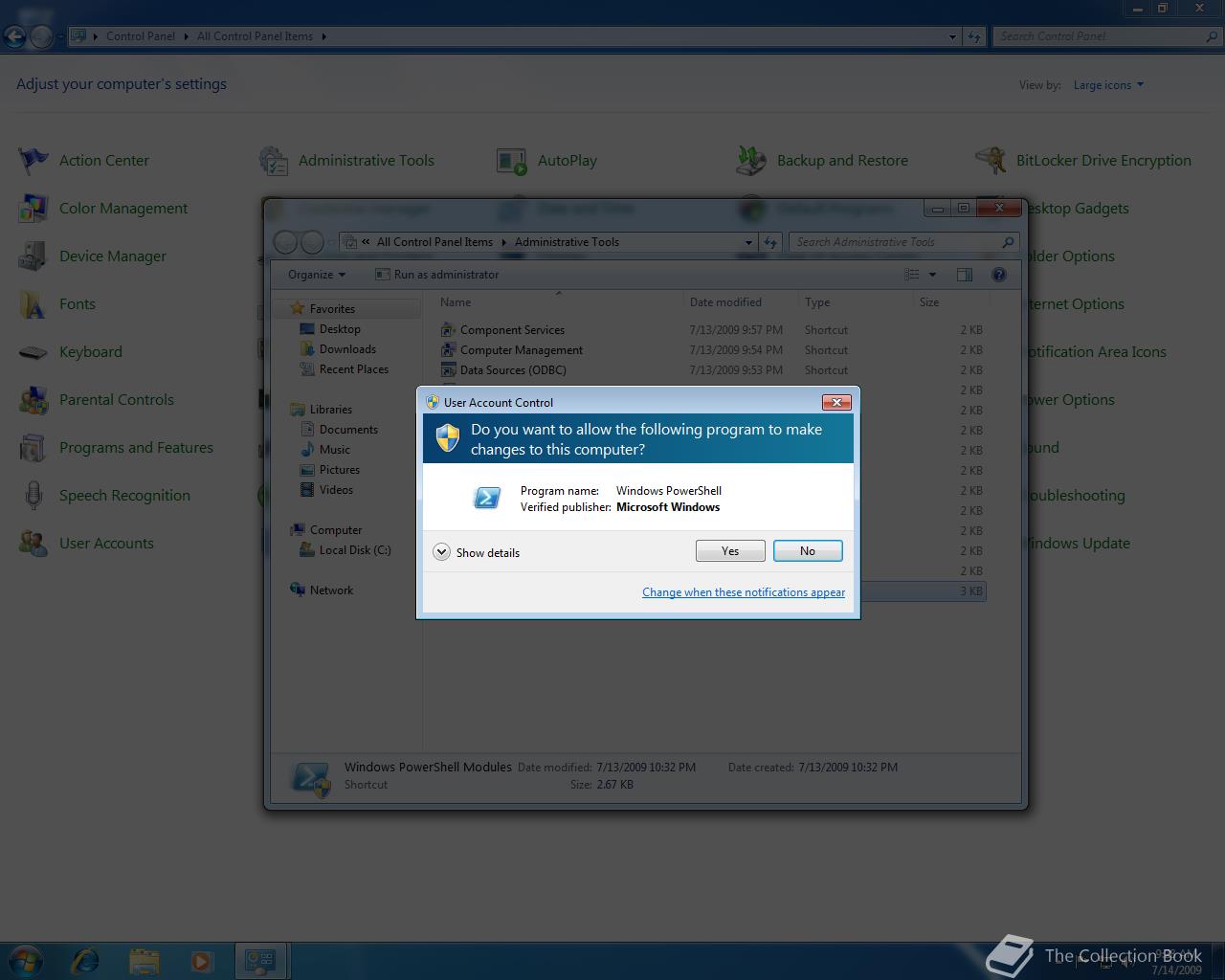Sort by Date modified column header
This screenshot has width=1225, height=980.
[741, 302]
